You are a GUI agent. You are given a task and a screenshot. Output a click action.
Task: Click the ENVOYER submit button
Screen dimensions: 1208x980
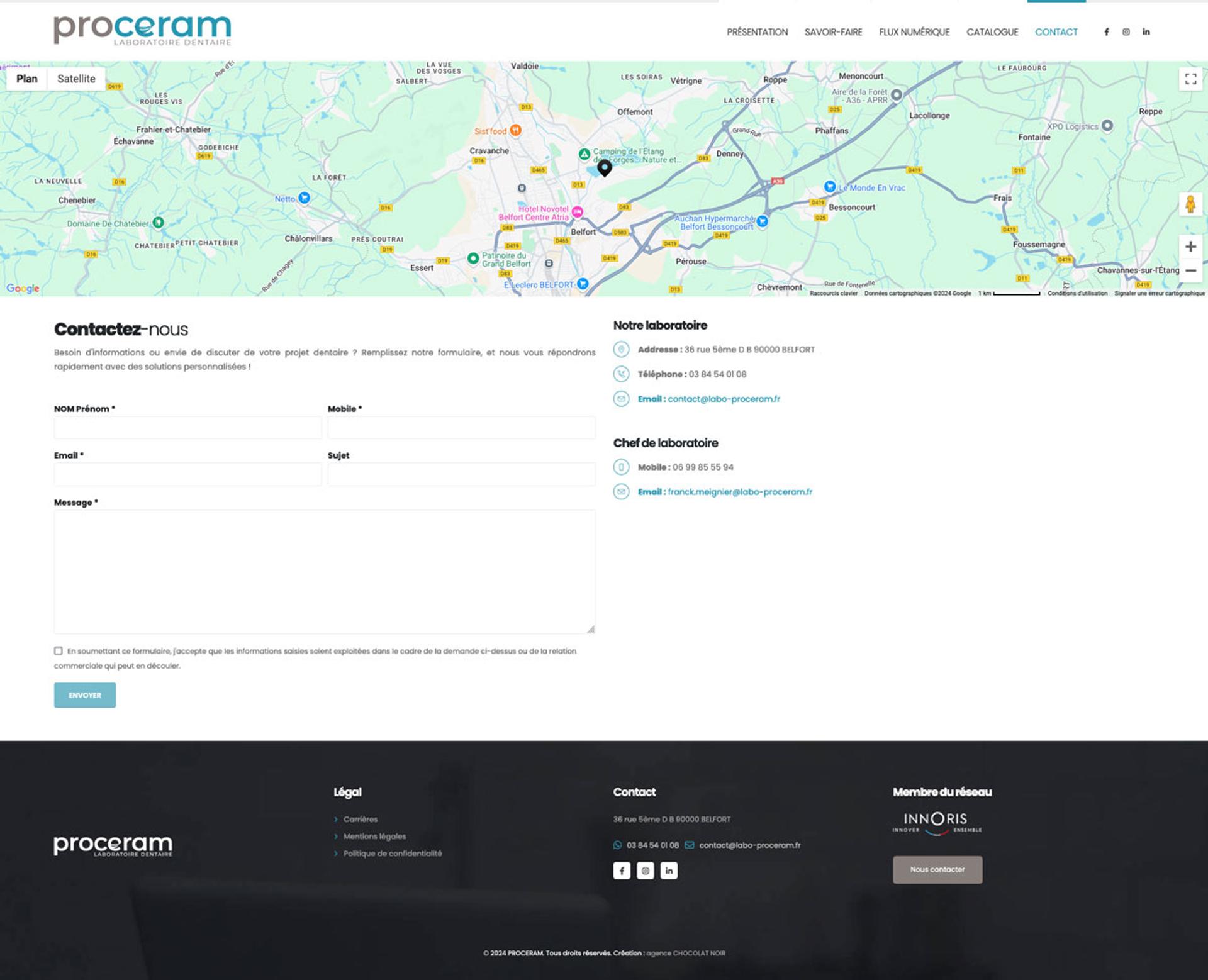pos(85,695)
